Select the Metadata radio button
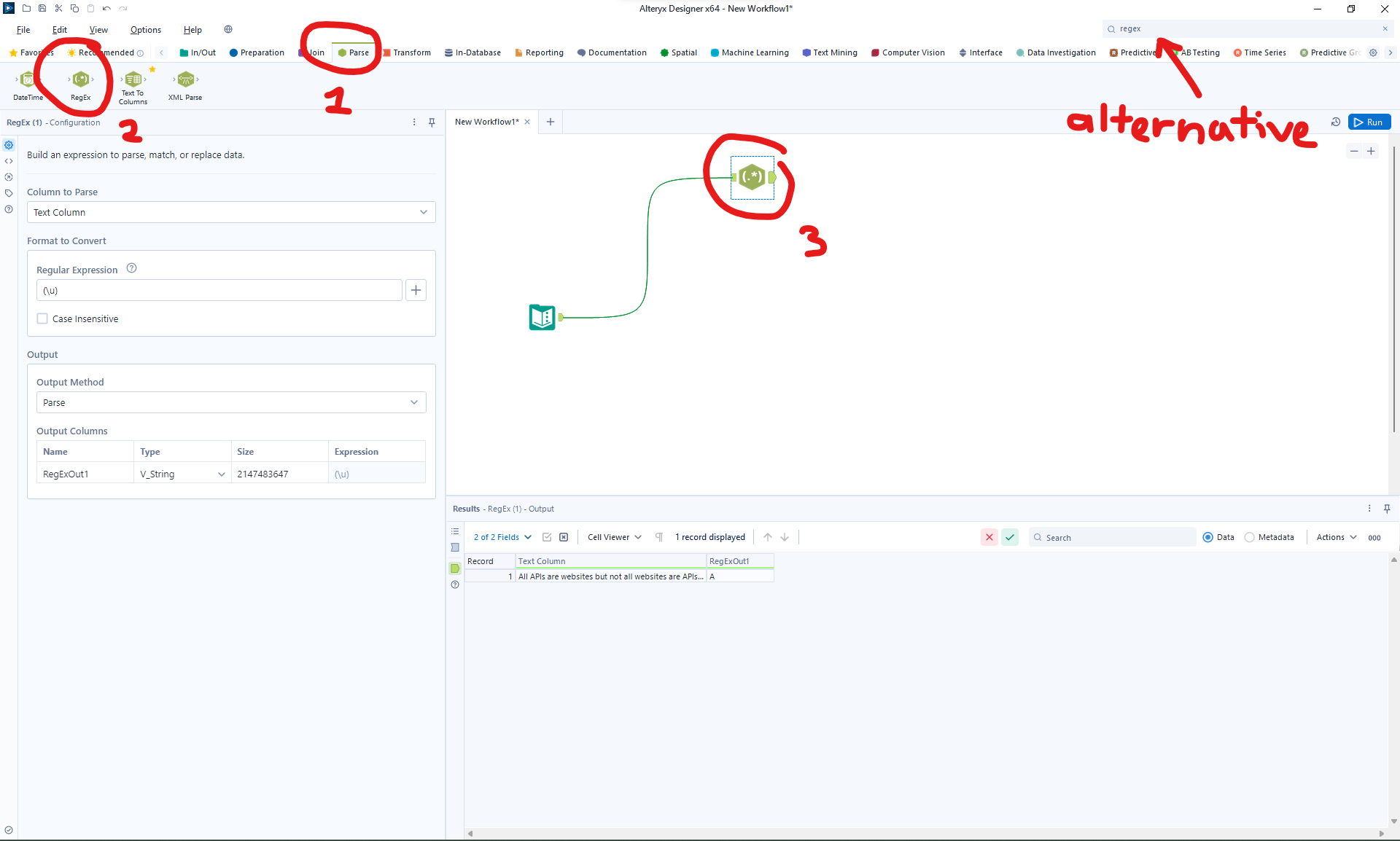 click(1250, 537)
